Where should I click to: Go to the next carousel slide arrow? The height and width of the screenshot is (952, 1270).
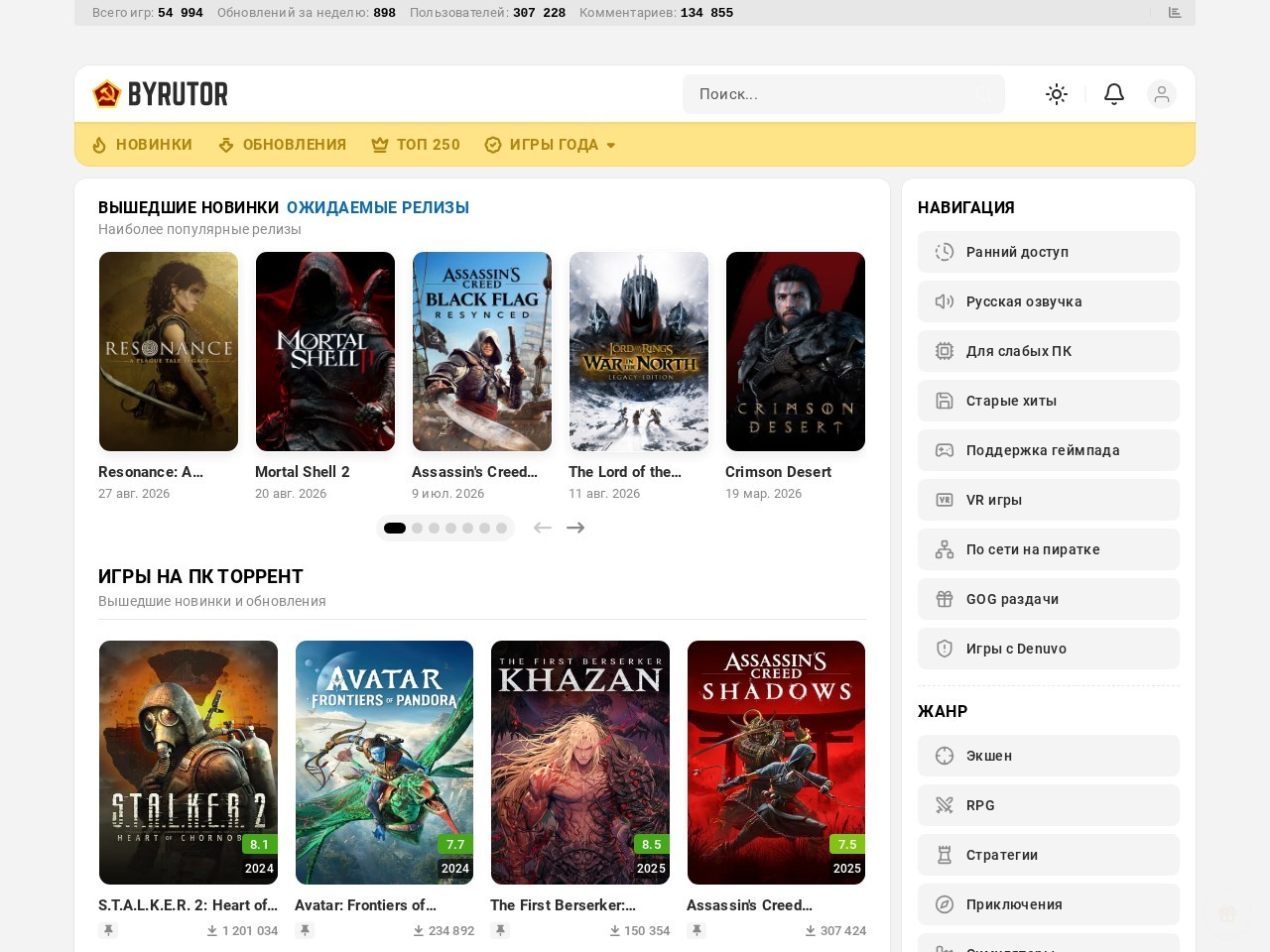click(575, 528)
